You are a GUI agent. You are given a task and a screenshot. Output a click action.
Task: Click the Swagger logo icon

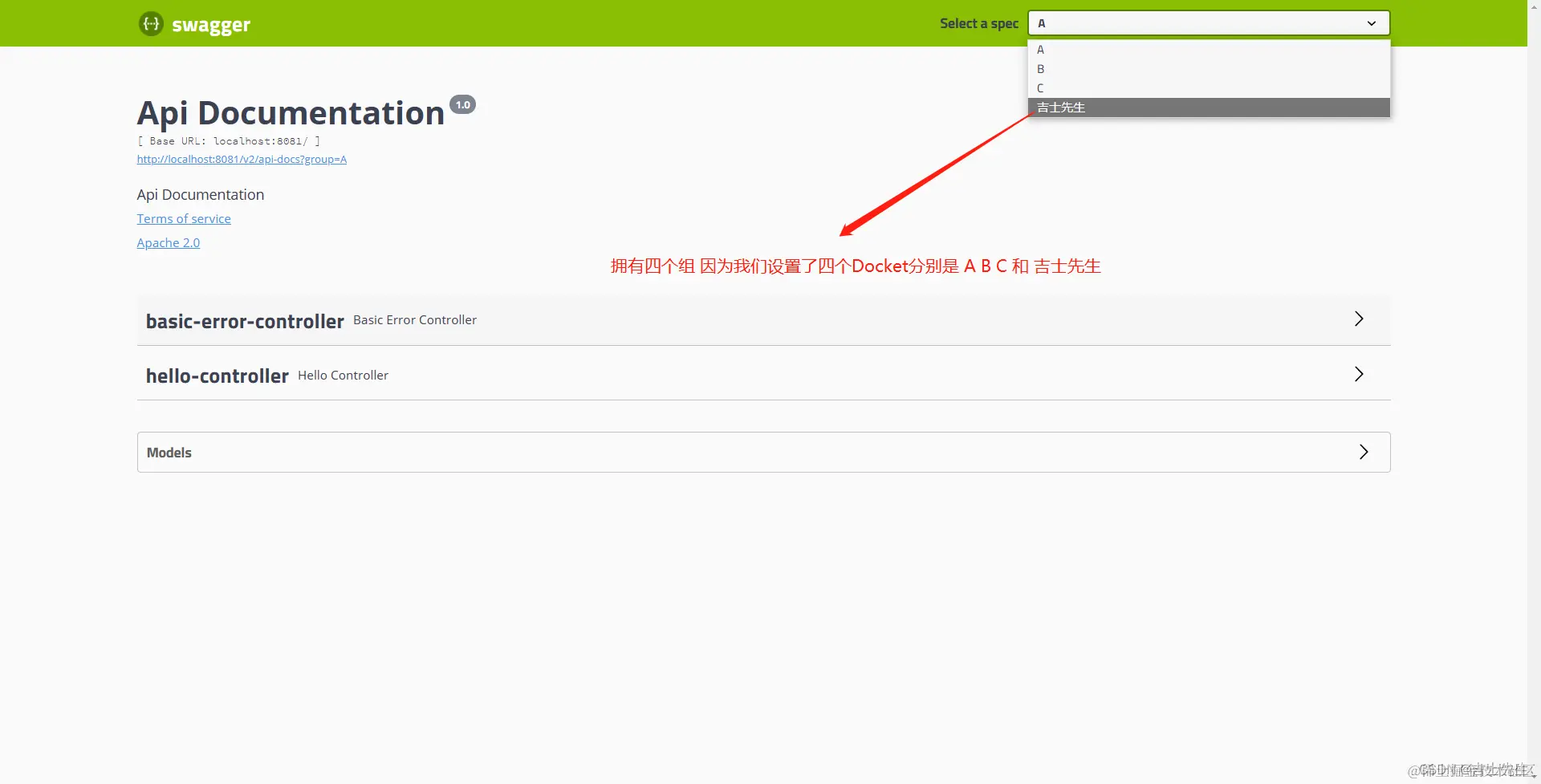(x=151, y=23)
